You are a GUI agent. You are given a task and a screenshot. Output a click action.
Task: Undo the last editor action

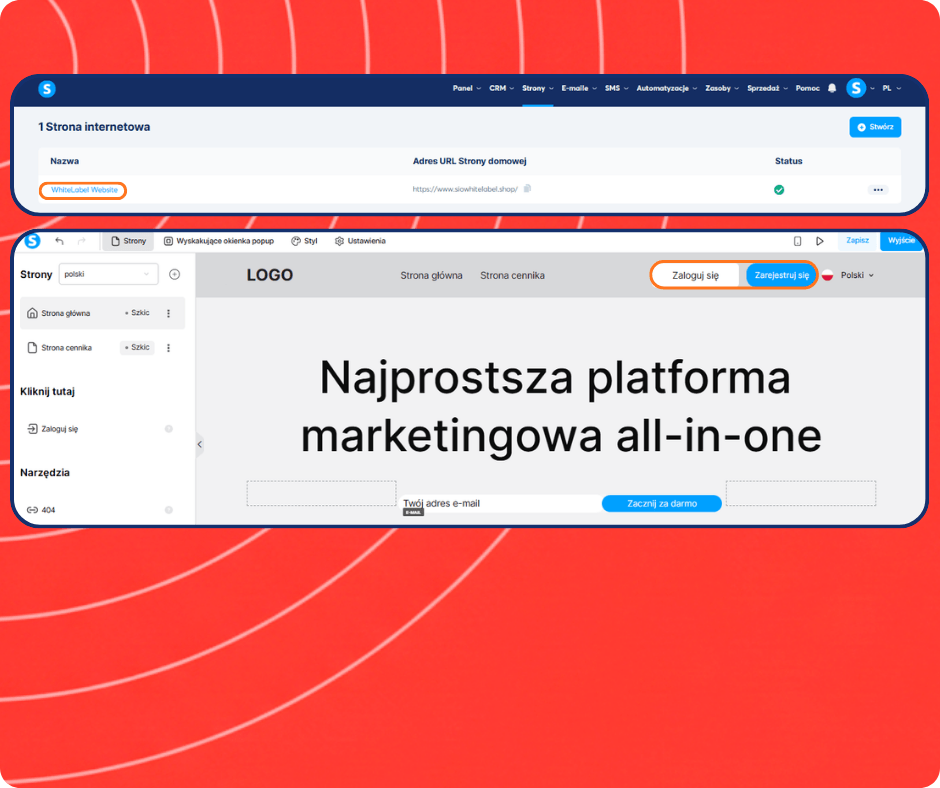tap(59, 240)
